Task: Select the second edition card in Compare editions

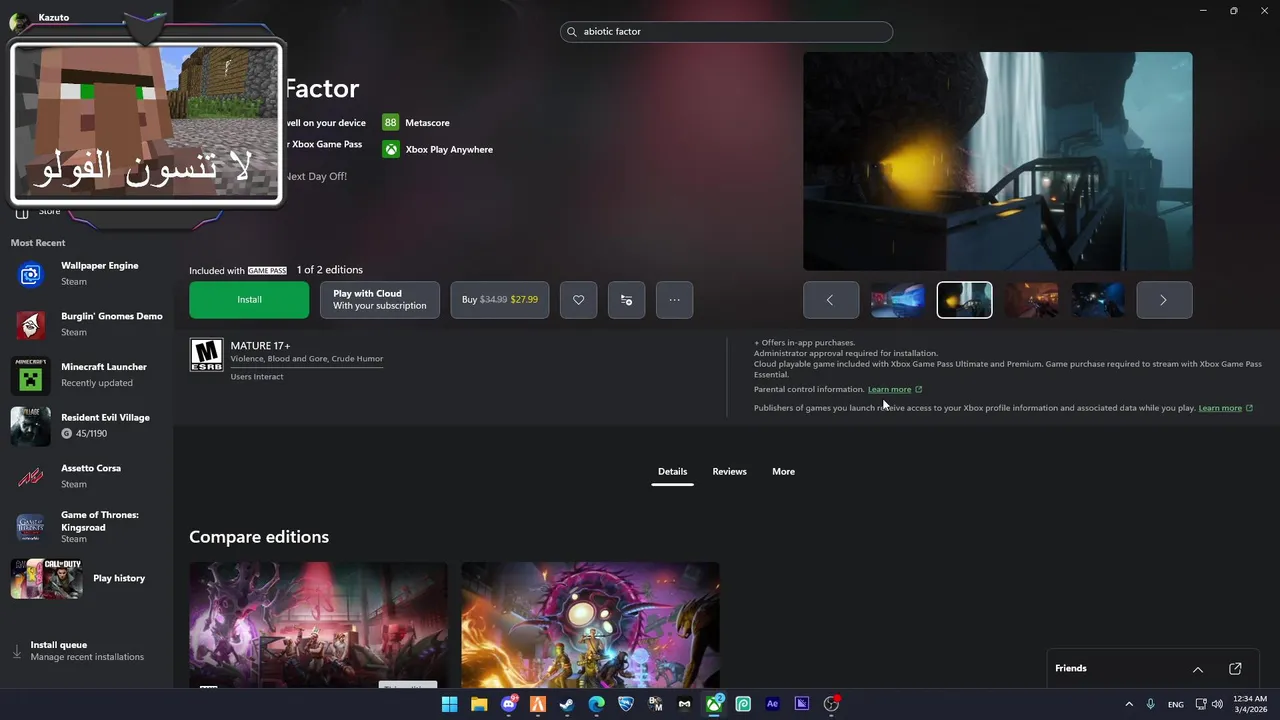Action: (590, 625)
